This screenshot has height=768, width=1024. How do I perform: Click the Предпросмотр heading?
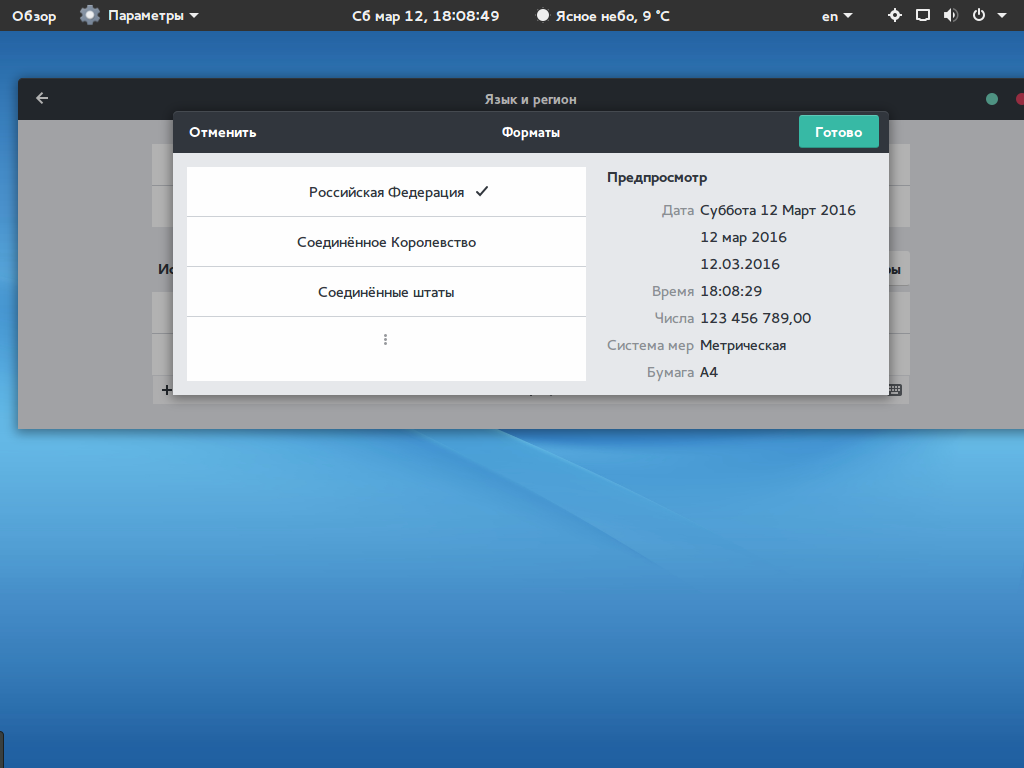(x=657, y=178)
